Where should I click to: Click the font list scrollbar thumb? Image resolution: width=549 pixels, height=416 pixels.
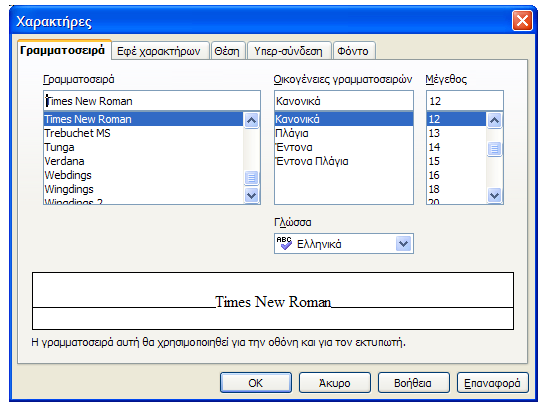coord(251,178)
